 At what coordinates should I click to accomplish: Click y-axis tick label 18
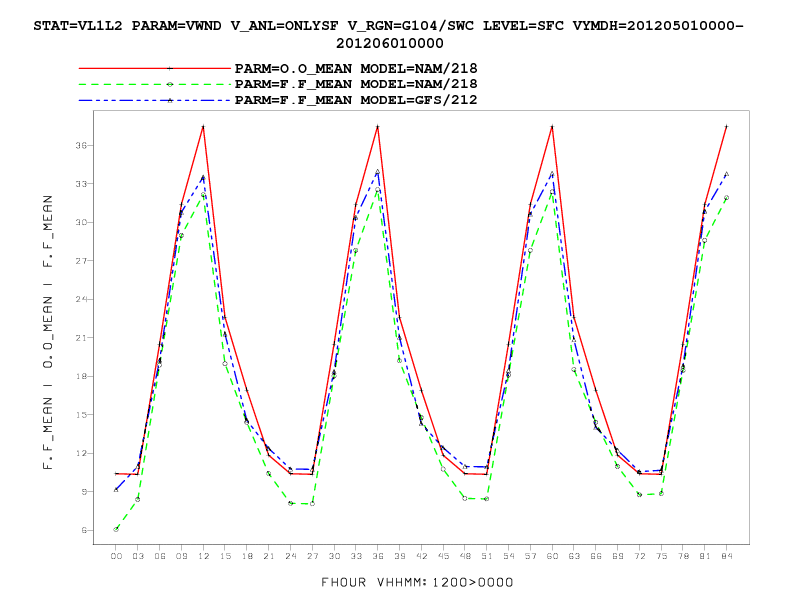coord(81,376)
